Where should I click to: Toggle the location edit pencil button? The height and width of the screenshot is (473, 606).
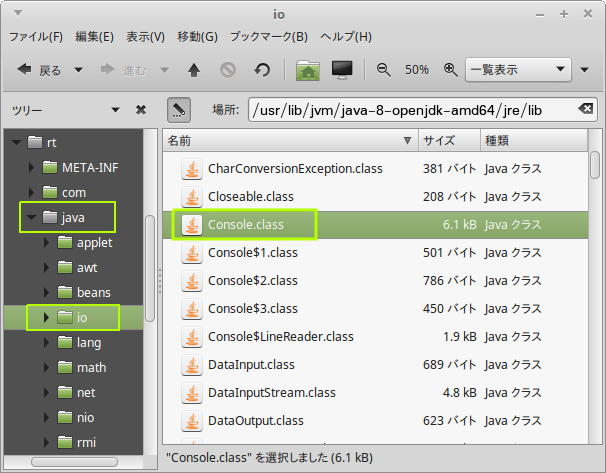[179, 109]
